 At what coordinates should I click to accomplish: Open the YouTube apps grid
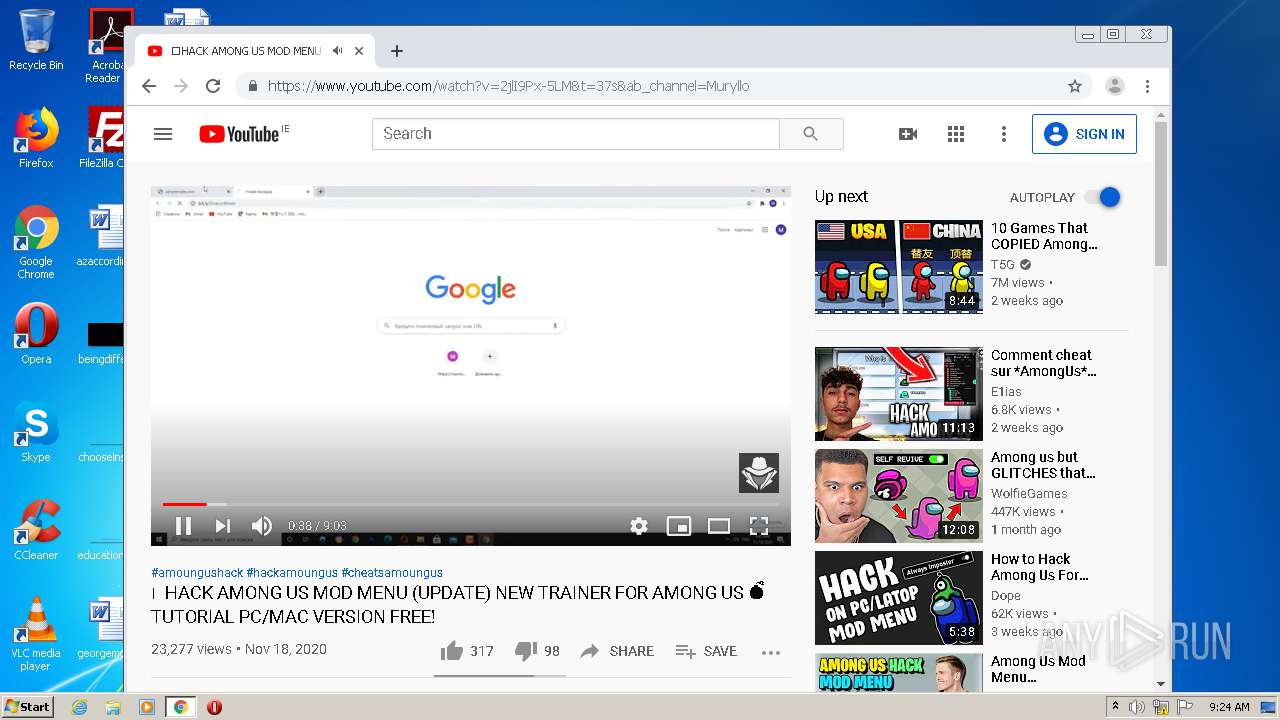956,134
